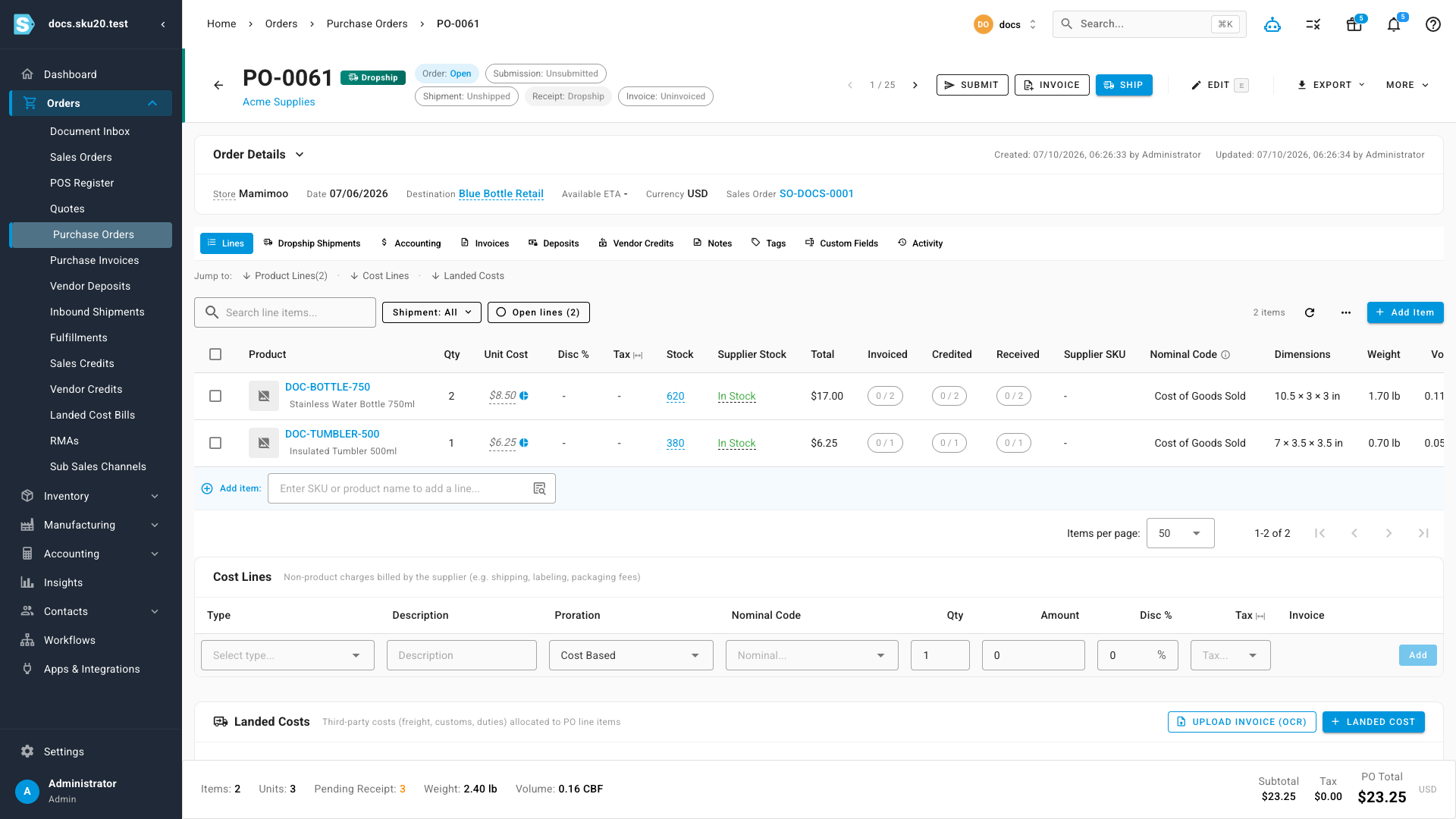
Task: Go to the next purchase order arrow
Action: (x=915, y=85)
